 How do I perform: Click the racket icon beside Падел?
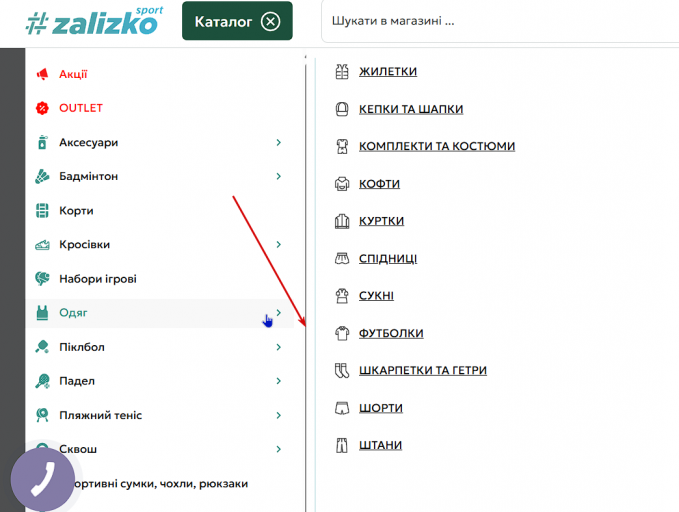[x=42, y=381]
